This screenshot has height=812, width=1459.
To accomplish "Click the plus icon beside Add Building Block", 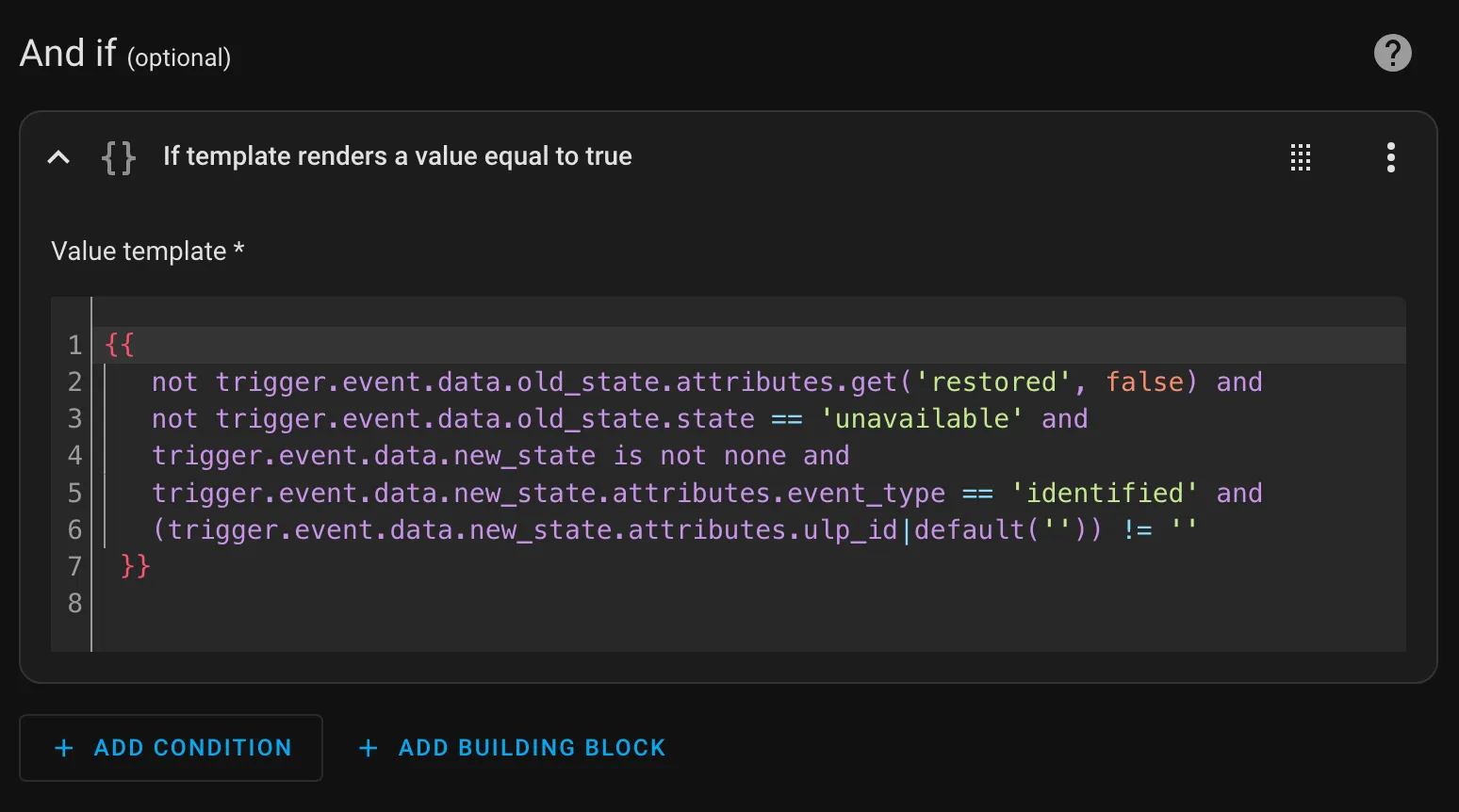I will (369, 748).
